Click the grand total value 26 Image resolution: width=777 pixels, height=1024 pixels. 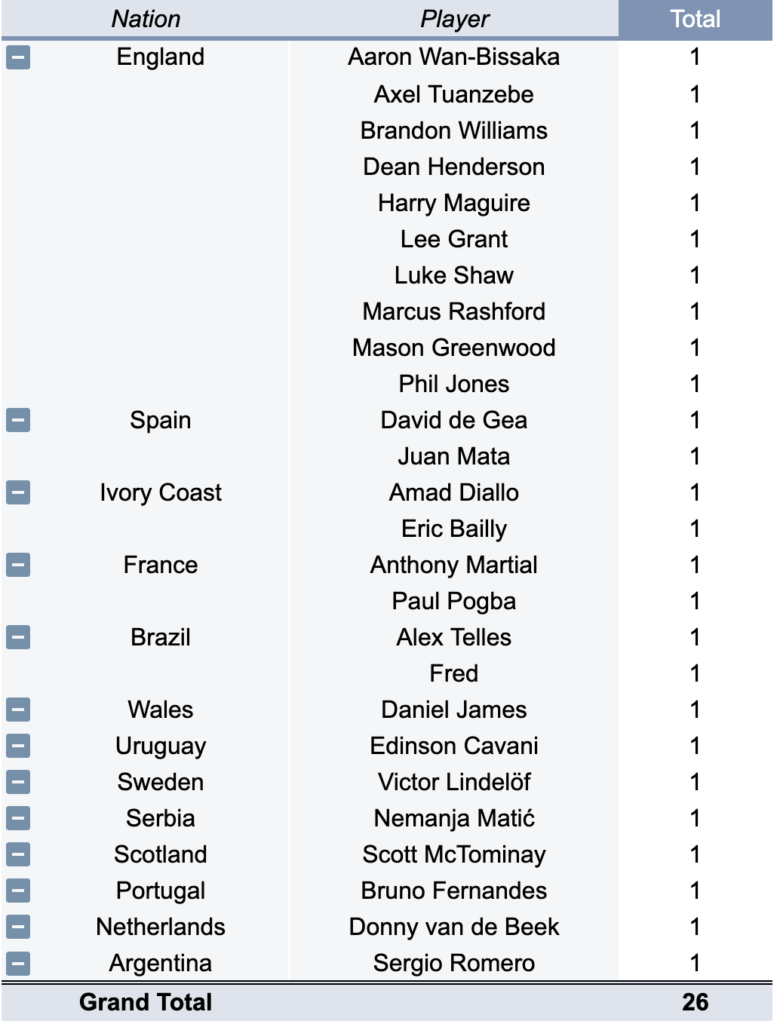pos(695,1002)
